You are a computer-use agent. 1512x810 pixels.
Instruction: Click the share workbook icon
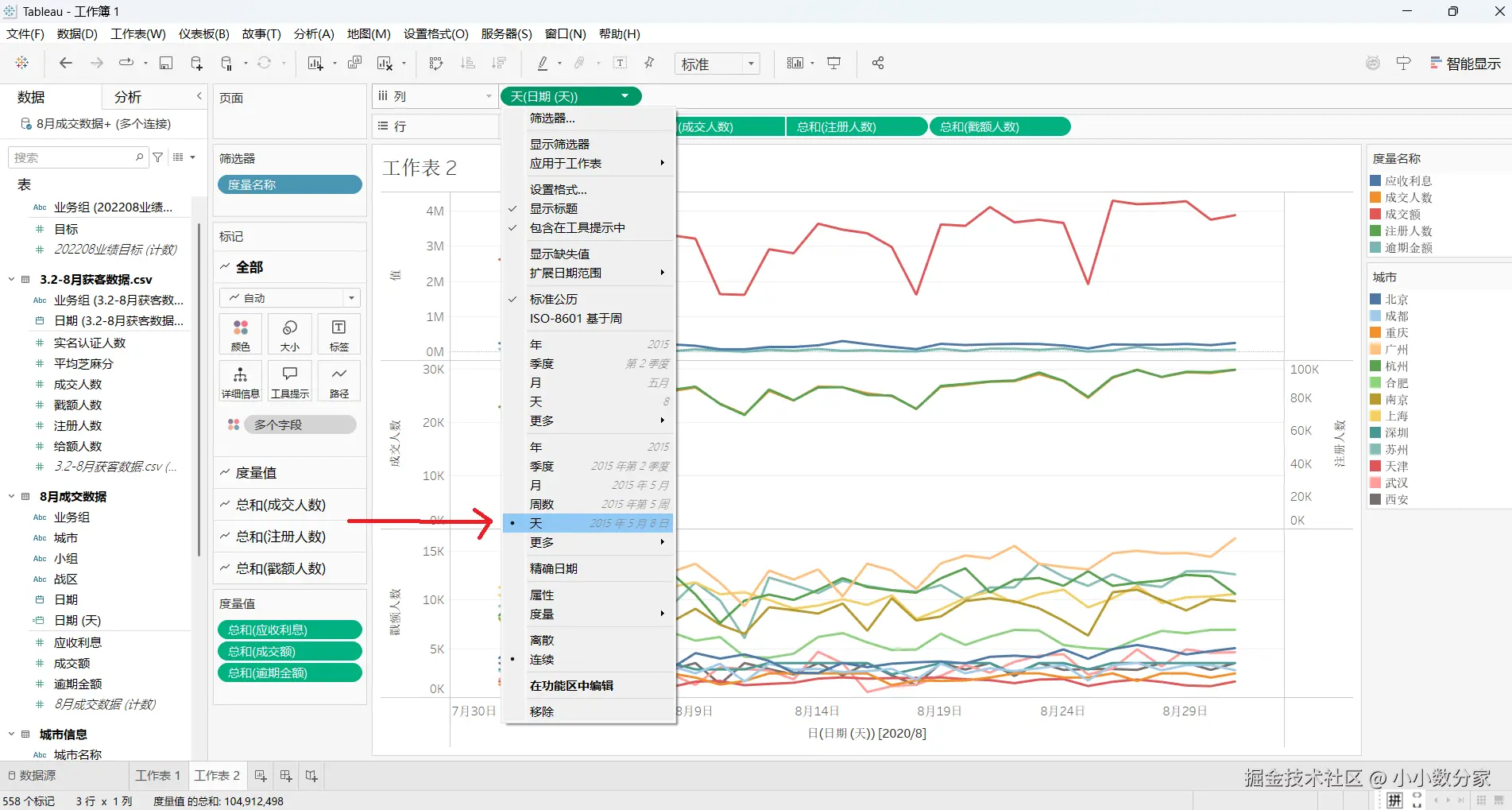pos(878,63)
